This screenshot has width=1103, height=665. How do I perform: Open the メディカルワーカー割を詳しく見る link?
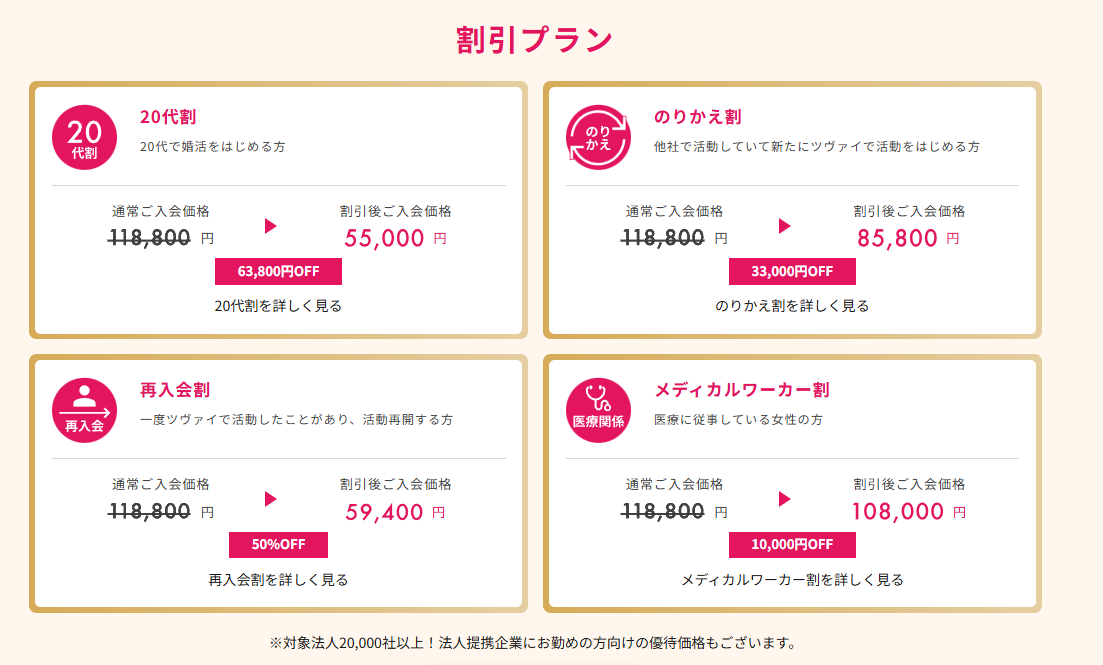pos(792,579)
